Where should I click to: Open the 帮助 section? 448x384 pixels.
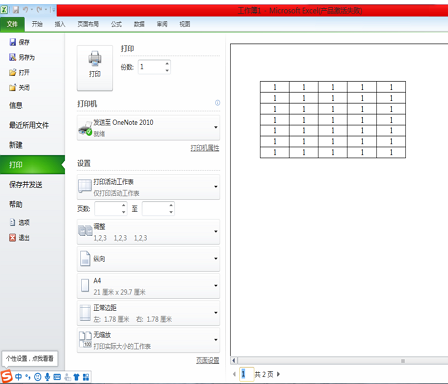coord(15,204)
